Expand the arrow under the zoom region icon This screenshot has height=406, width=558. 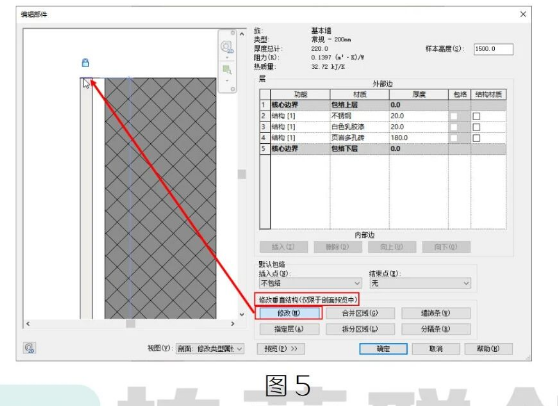[x=227, y=80]
